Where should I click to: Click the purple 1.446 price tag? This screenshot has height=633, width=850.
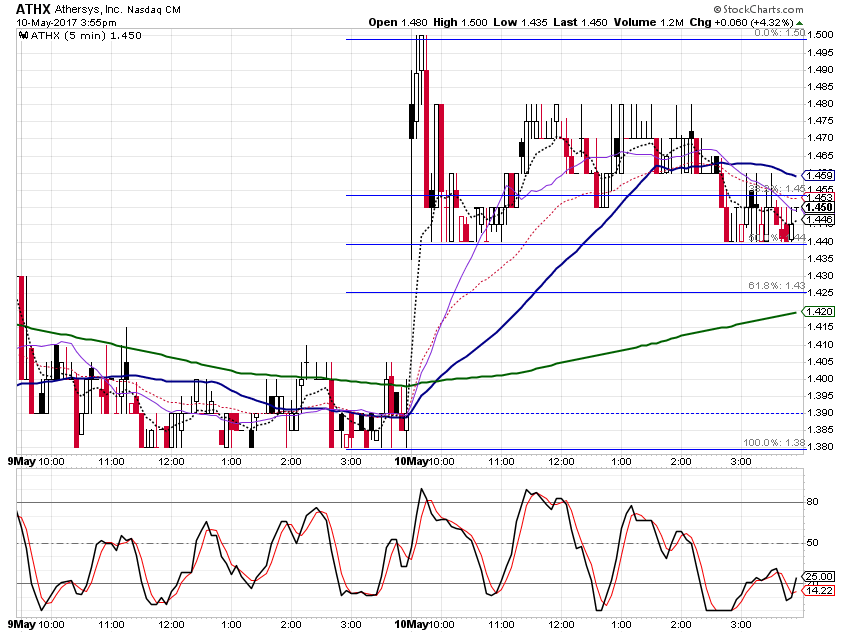coord(819,219)
